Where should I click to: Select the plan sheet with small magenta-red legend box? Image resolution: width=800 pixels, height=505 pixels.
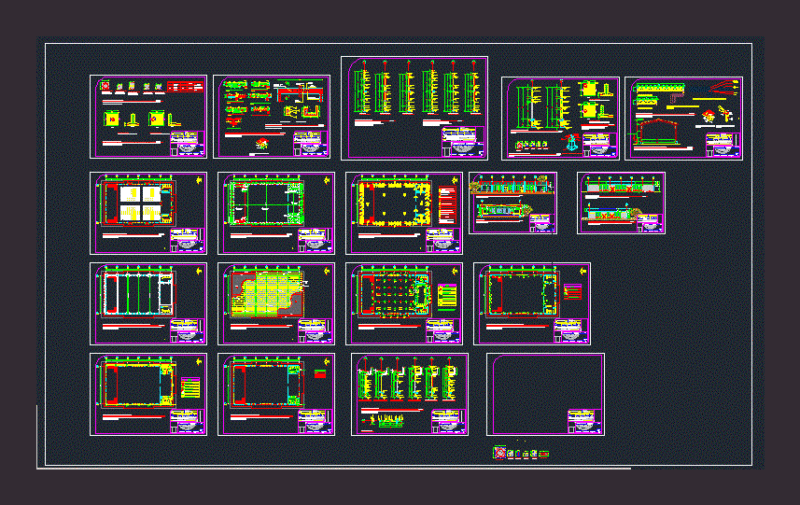tap(532, 304)
